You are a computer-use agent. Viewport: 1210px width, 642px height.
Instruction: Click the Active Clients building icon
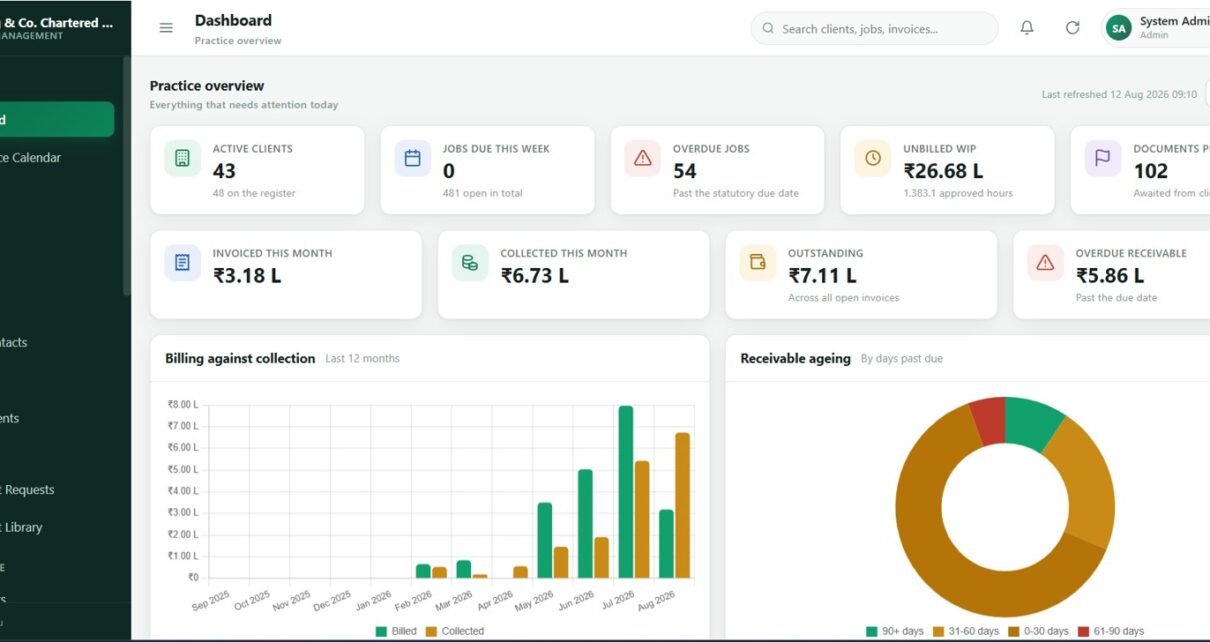click(x=182, y=158)
